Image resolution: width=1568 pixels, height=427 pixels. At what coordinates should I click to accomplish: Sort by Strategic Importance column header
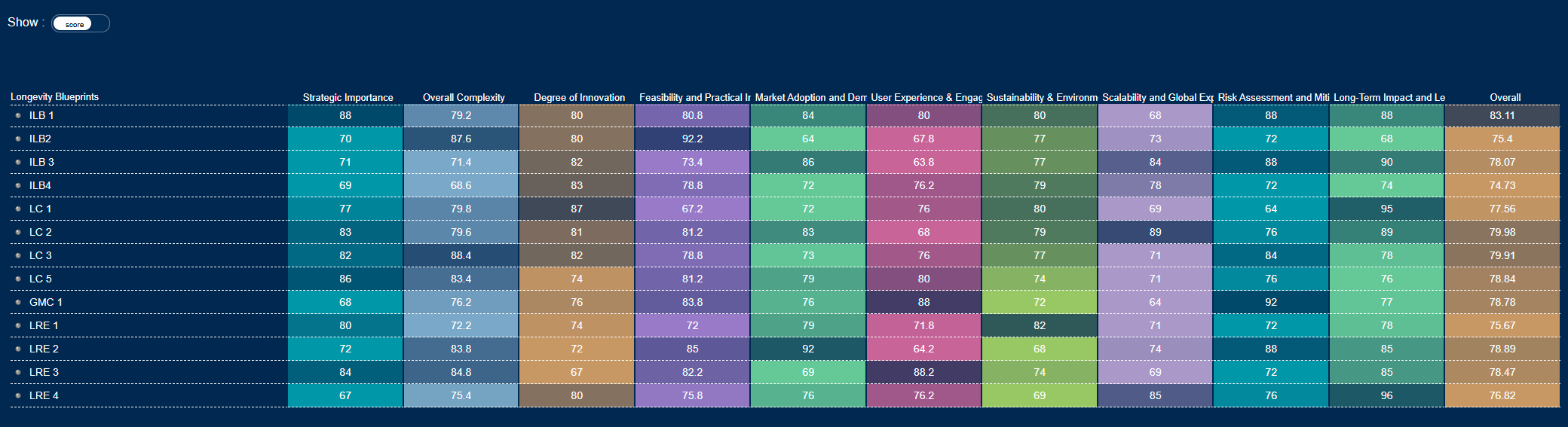pyautogui.click(x=348, y=97)
